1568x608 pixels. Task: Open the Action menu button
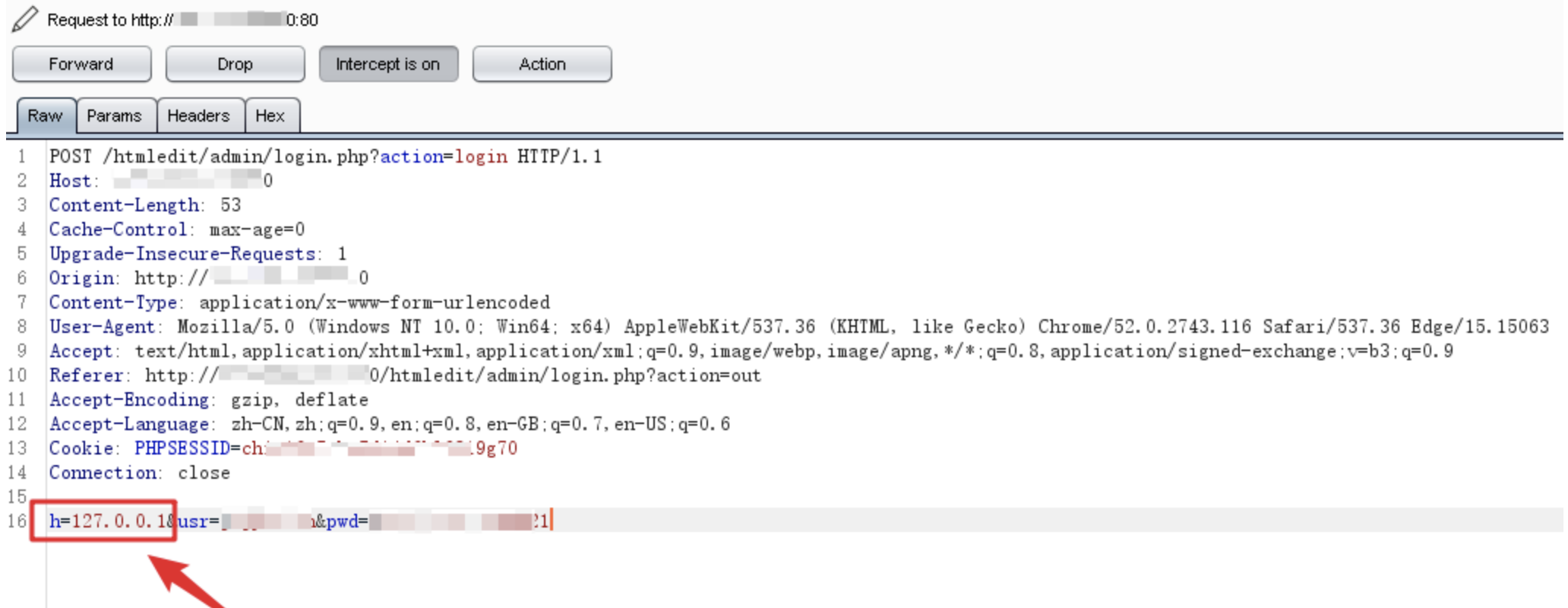(542, 64)
